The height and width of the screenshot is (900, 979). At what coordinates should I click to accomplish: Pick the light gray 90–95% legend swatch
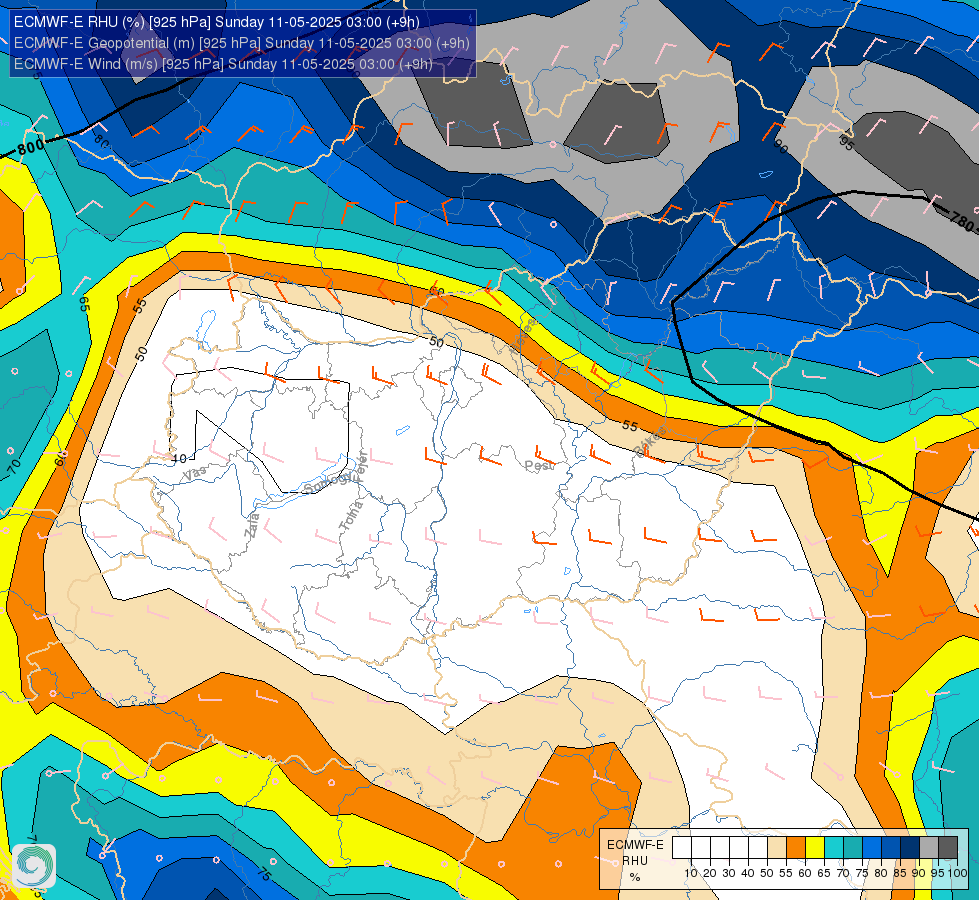[x=929, y=848]
